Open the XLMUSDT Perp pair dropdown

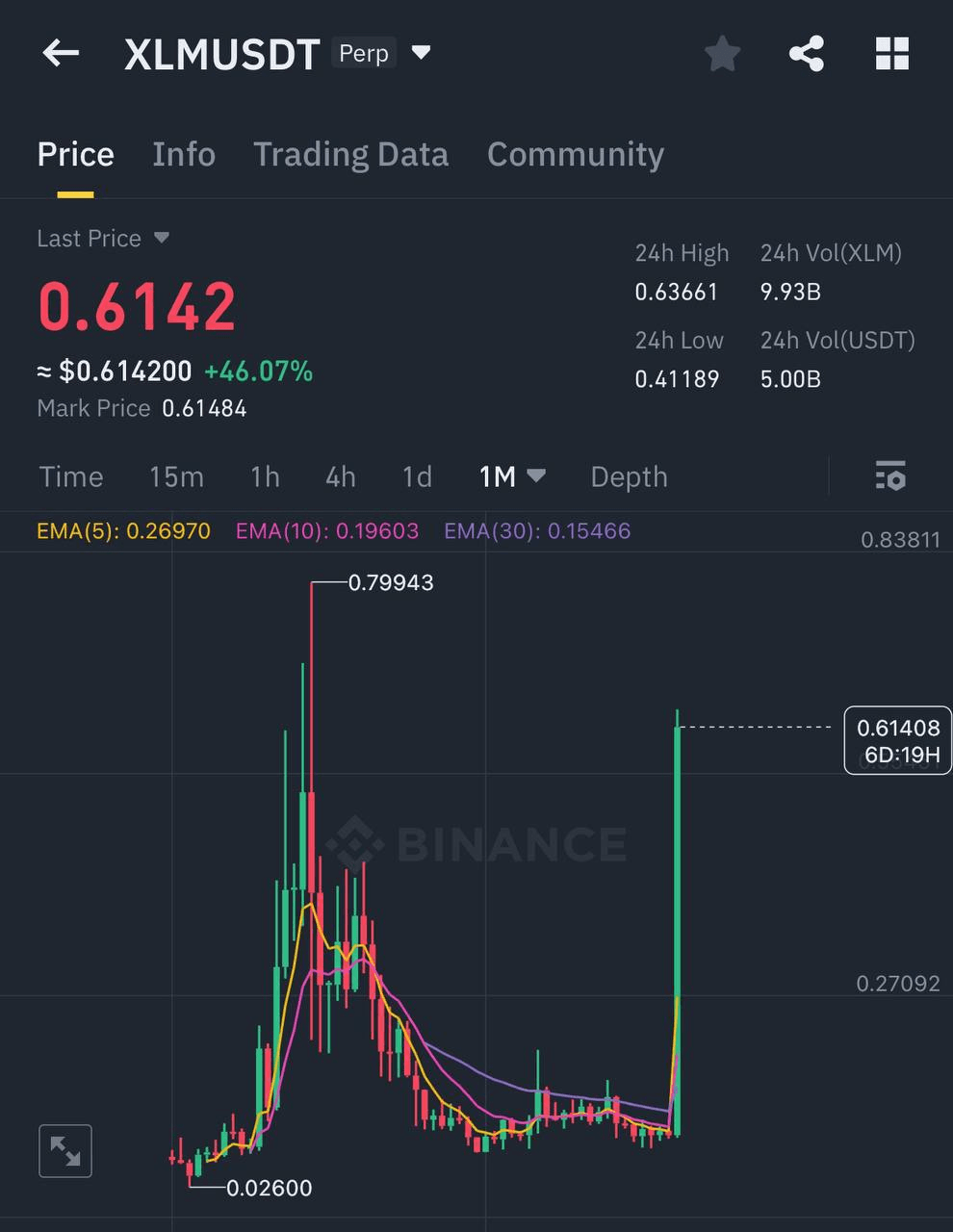421,52
